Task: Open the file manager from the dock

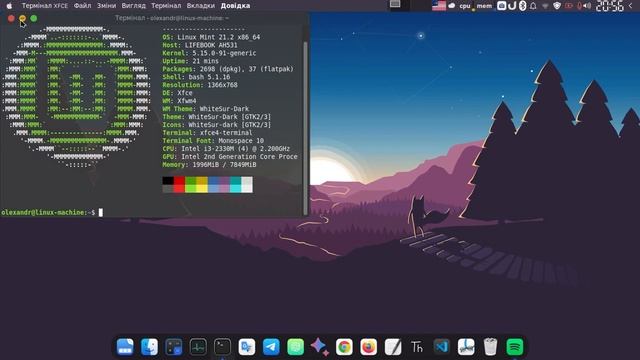Action: coord(125,347)
